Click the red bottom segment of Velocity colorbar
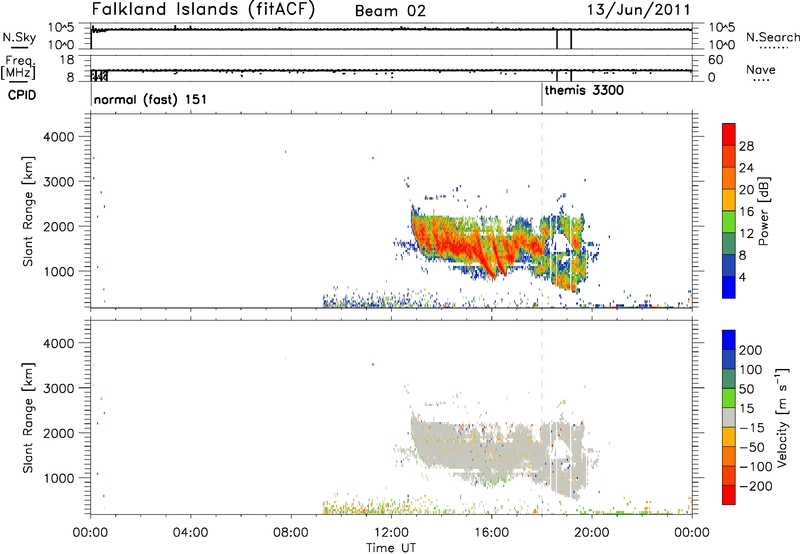 729,495
